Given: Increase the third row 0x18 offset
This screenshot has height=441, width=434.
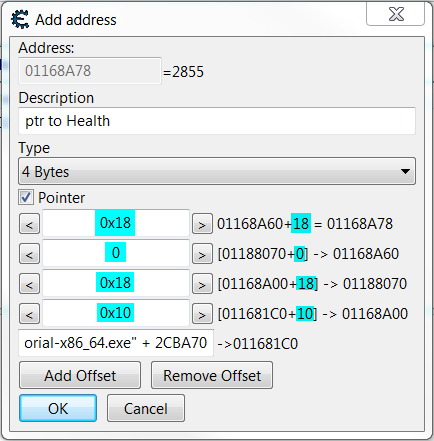Looking at the screenshot, I should (202, 284).
